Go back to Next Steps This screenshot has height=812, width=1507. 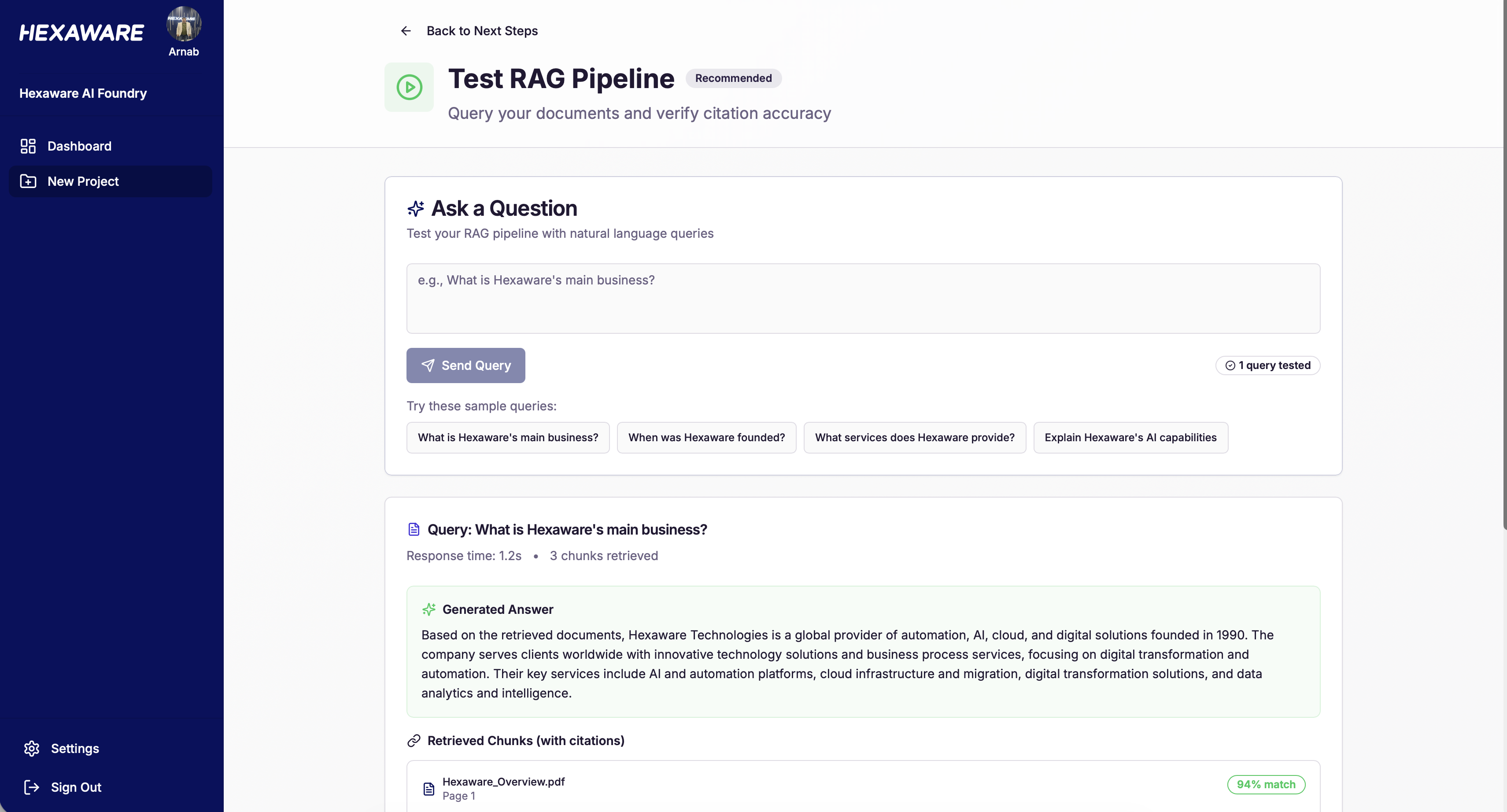pyautogui.click(x=481, y=31)
